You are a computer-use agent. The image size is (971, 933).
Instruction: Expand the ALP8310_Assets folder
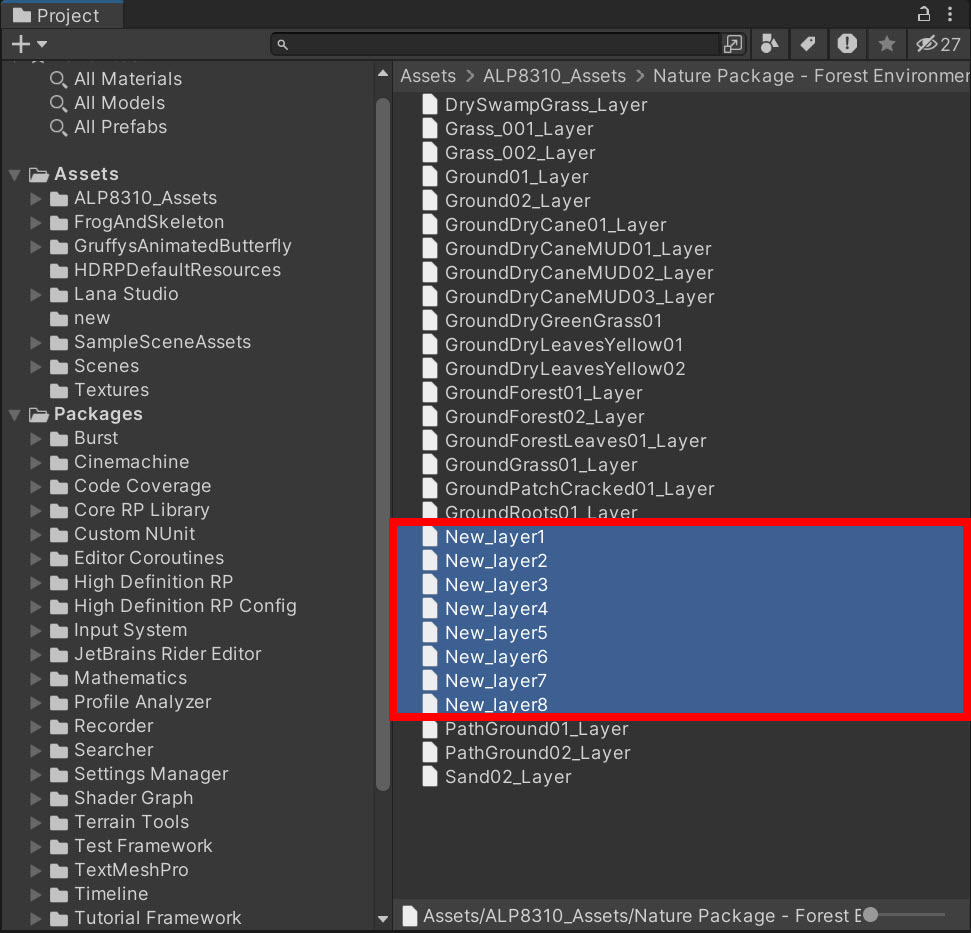click(x=35, y=199)
